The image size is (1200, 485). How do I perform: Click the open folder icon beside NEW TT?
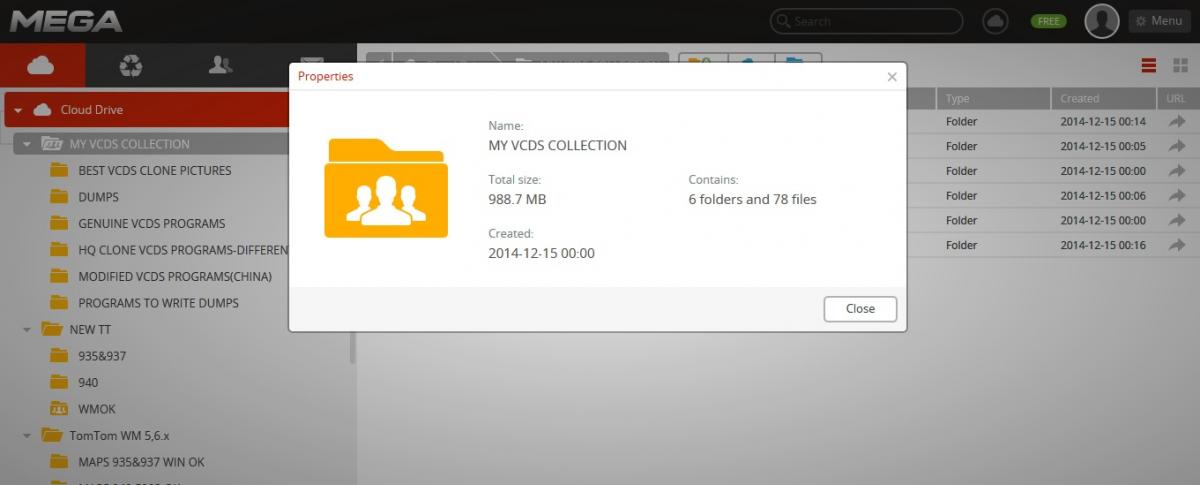point(51,329)
